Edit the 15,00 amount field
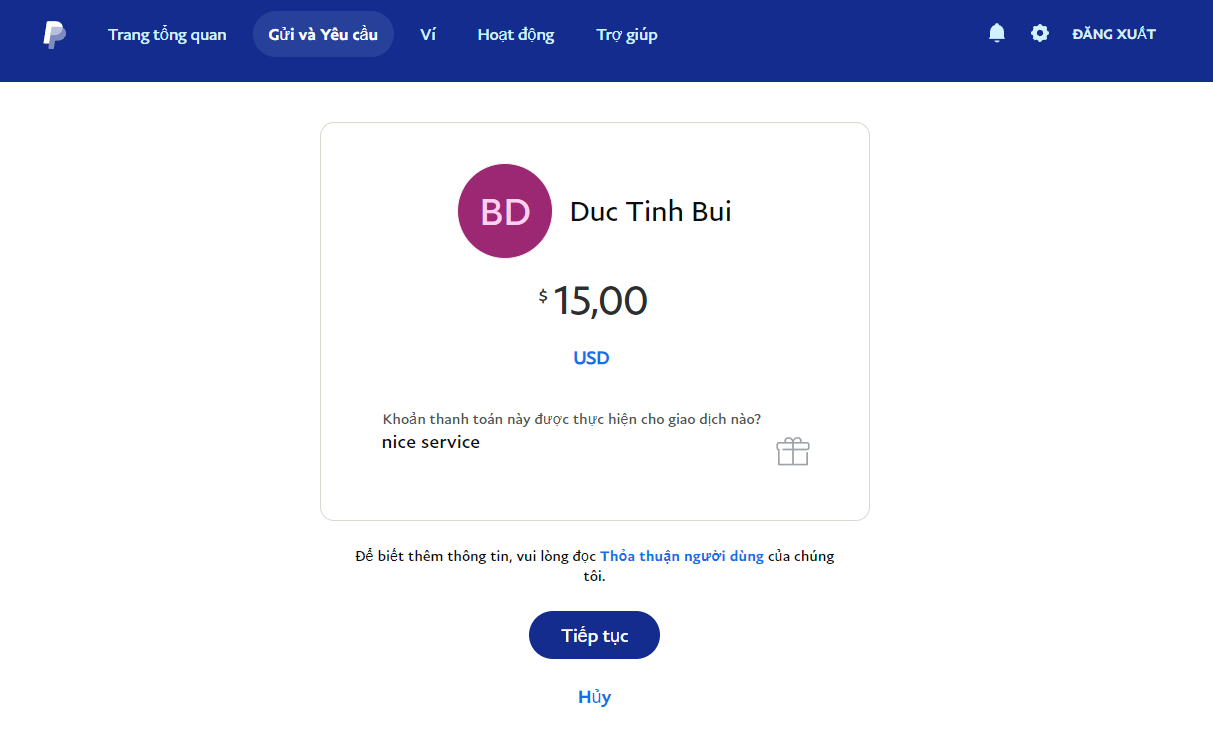Image resolution: width=1213 pixels, height=745 pixels. pos(600,300)
